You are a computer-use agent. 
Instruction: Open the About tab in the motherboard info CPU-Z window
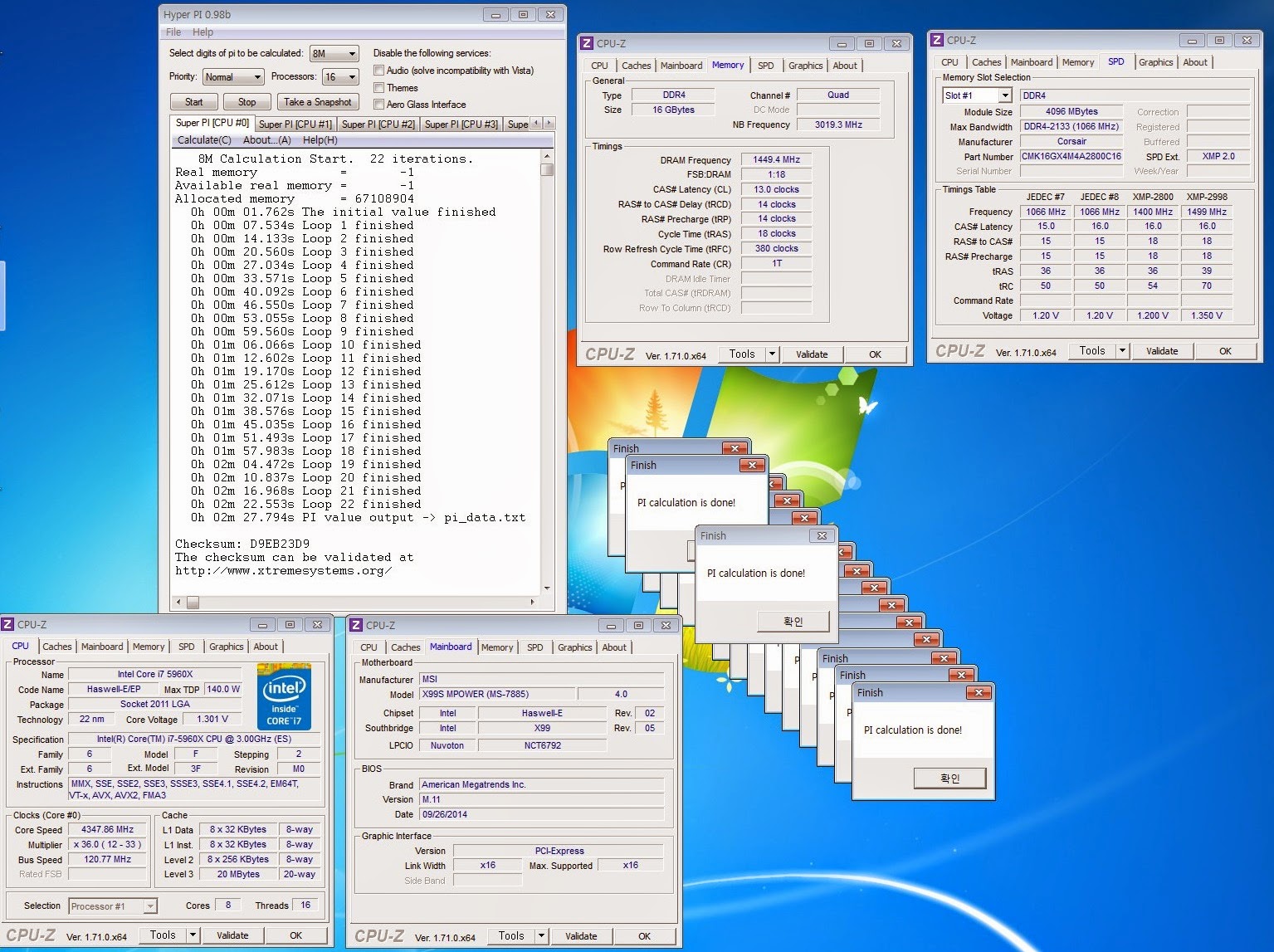tap(614, 647)
